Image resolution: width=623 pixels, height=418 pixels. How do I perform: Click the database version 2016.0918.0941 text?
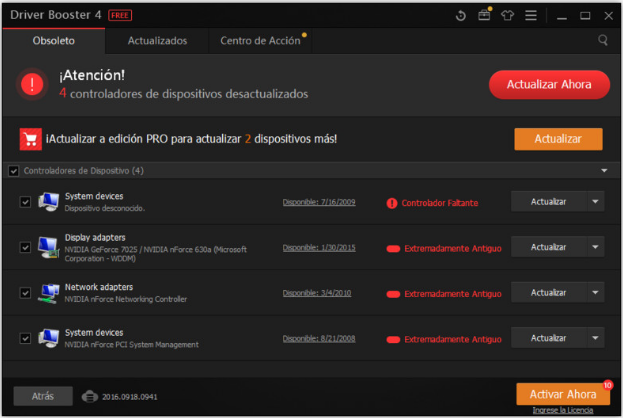tap(130, 397)
